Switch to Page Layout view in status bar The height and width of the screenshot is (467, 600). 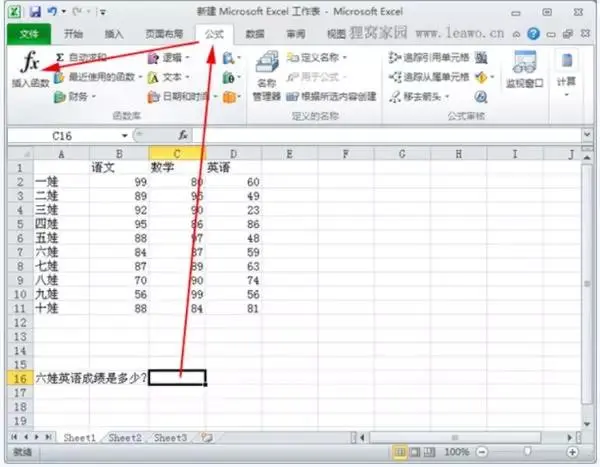coord(415,452)
